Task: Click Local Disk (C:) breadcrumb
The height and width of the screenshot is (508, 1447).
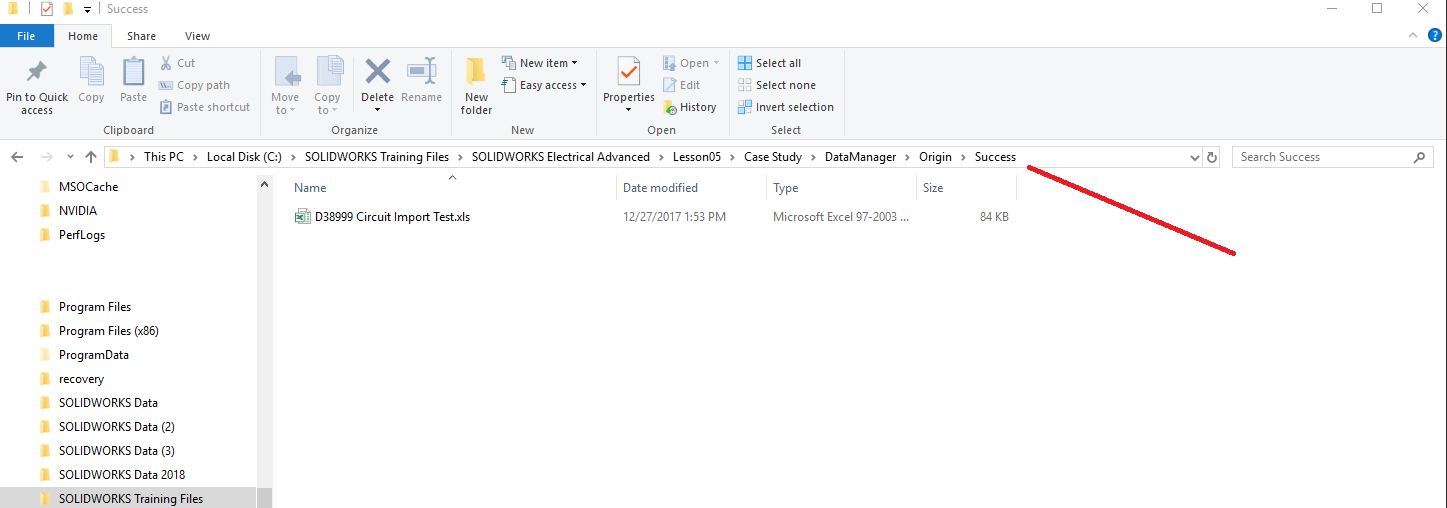Action: (244, 157)
